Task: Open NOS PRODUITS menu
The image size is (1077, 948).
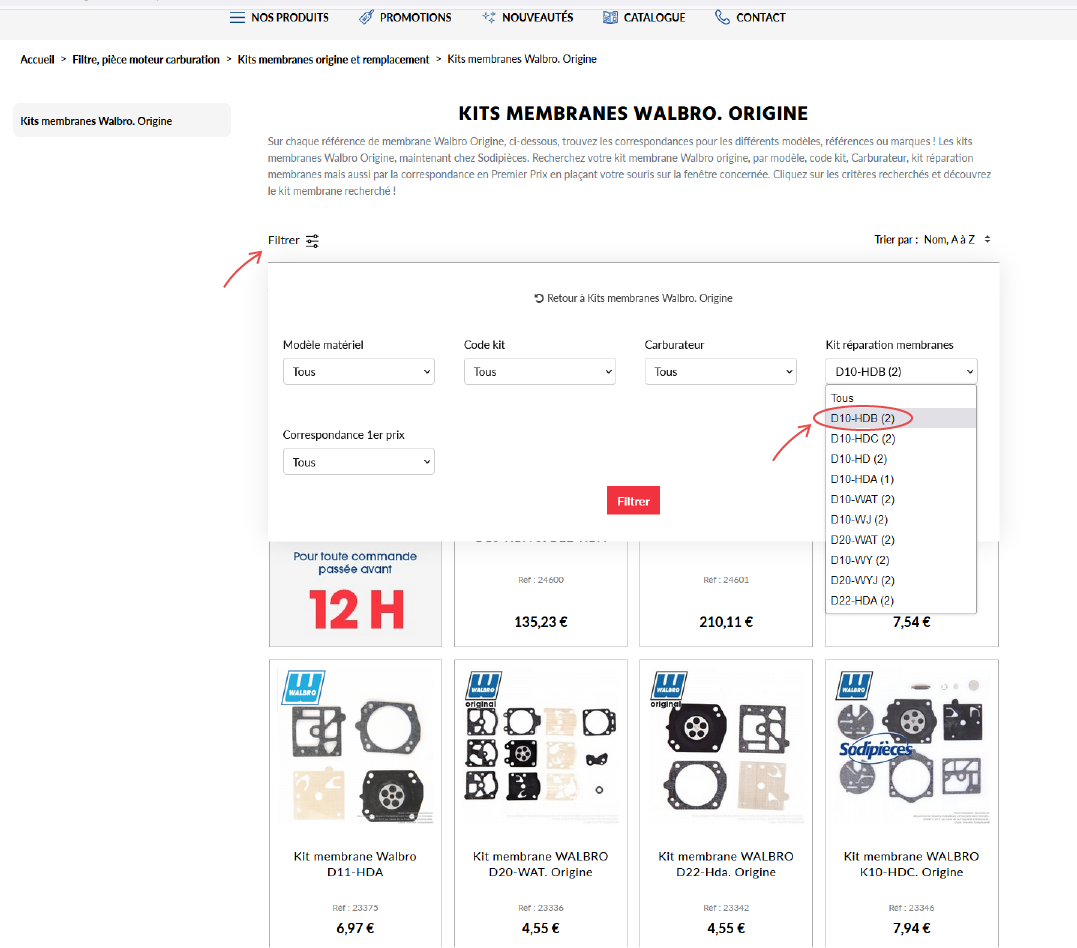Action: point(290,17)
